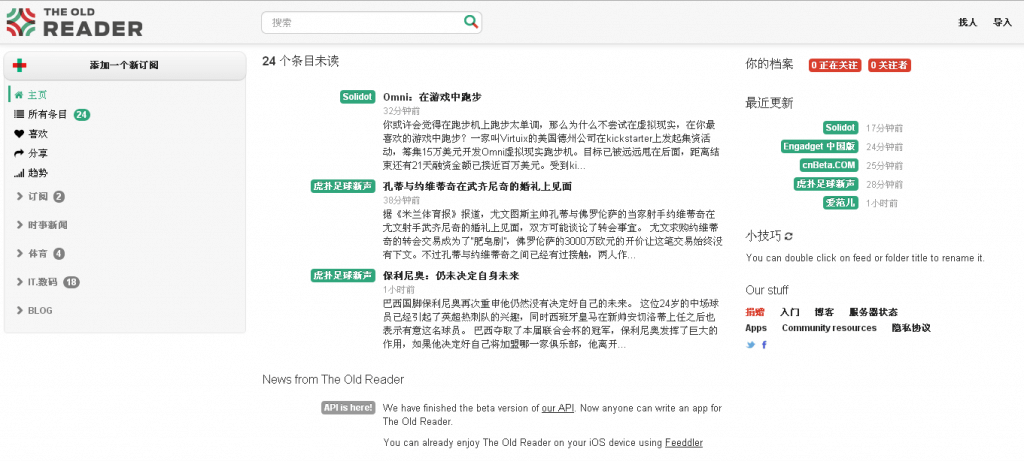Click the share arrow icon for 分享
1024x461 pixels.
point(19,153)
